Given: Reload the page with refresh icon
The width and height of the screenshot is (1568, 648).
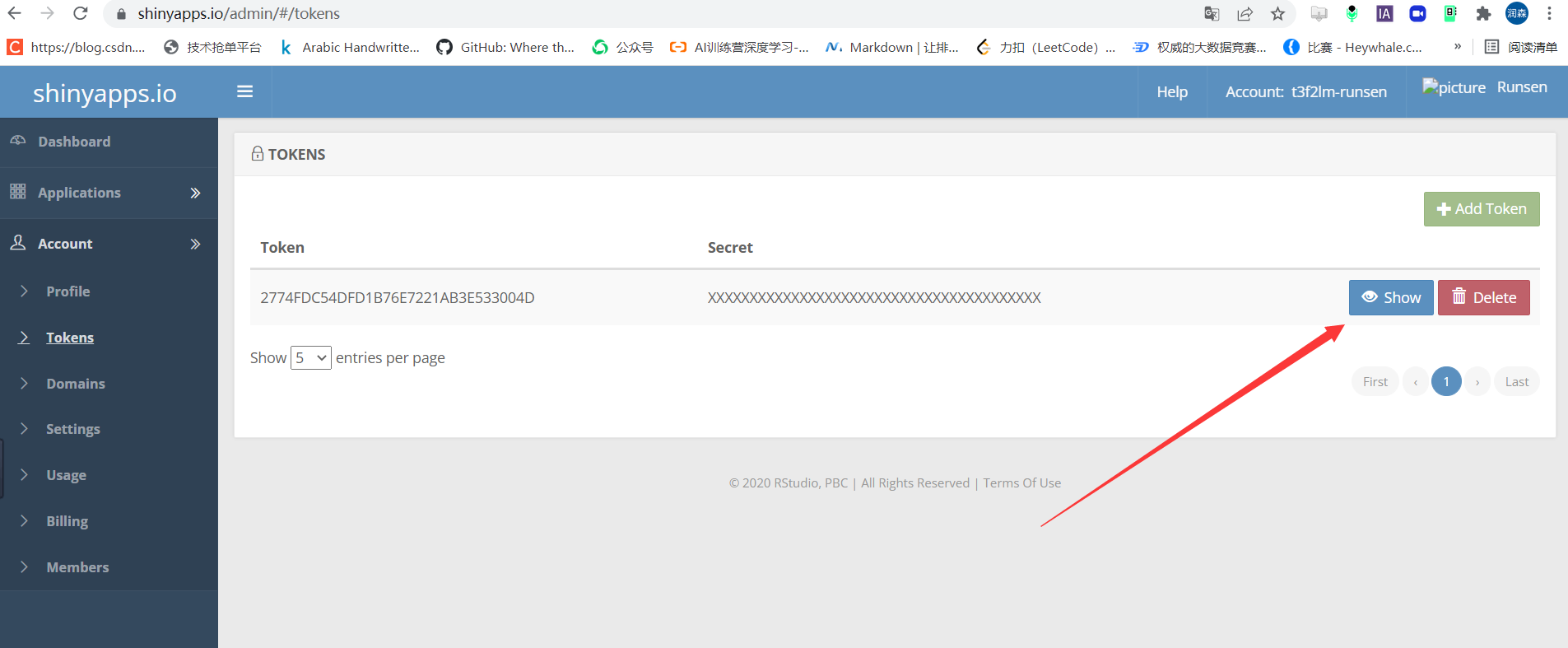Looking at the screenshot, I should pyautogui.click(x=81, y=13).
